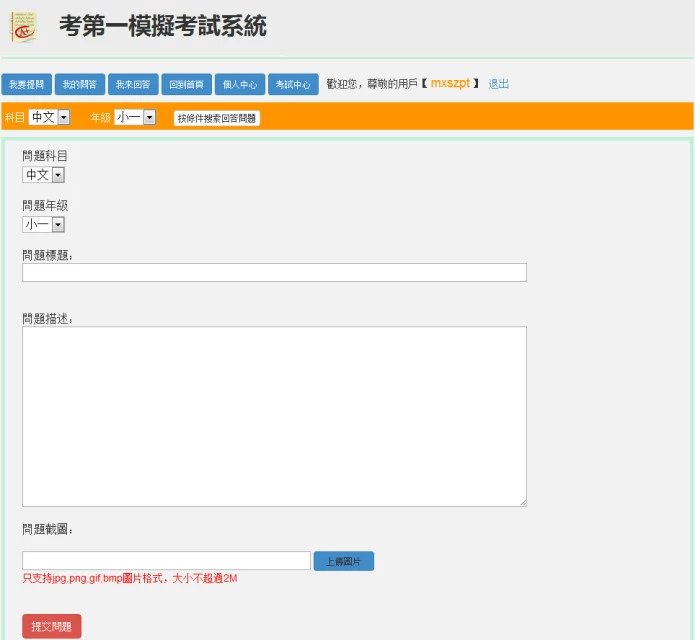Screen dimensions: 695x640
Task: Click the image file path field
Action: [166, 561]
